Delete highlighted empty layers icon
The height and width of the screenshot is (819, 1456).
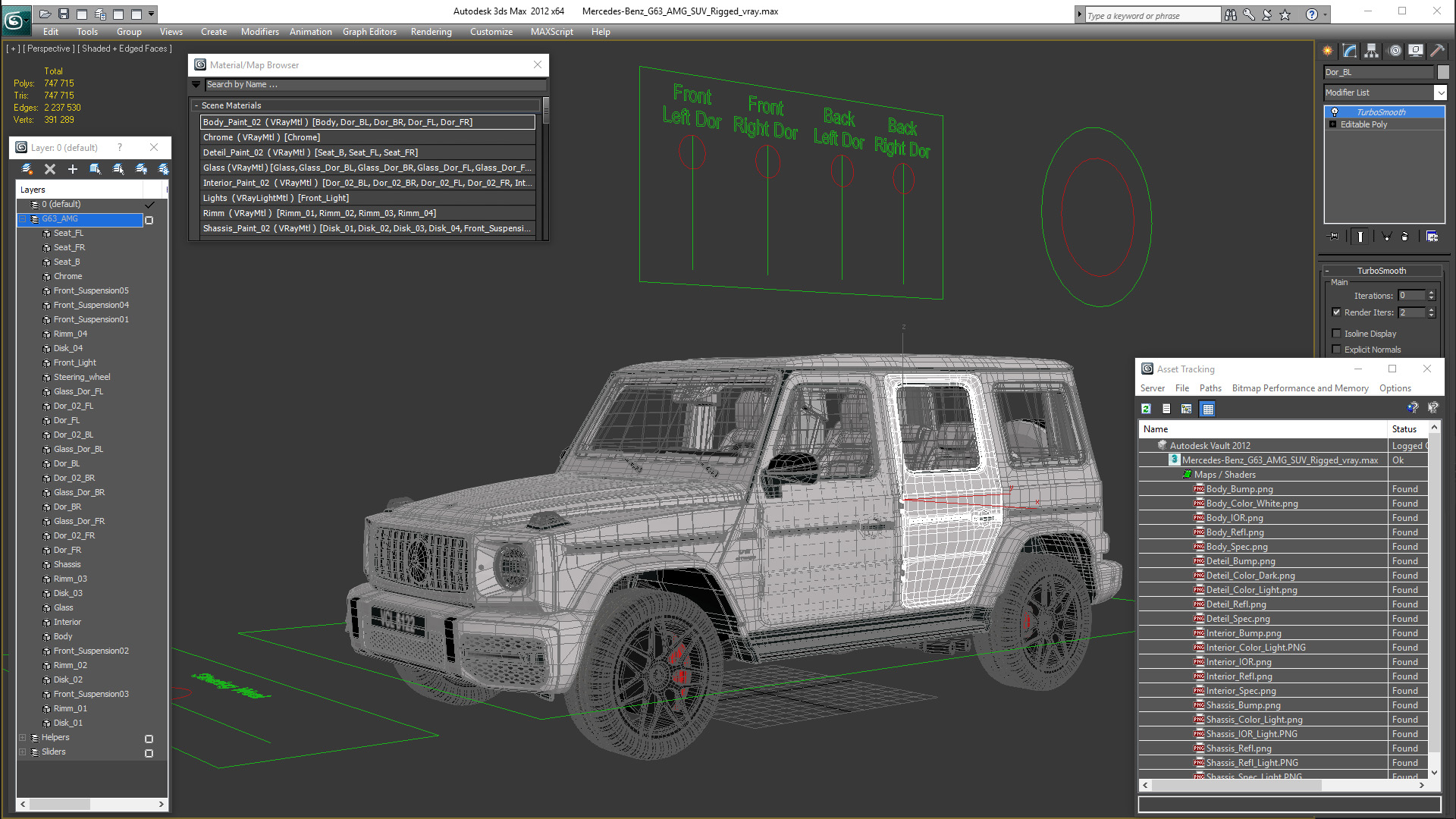coord(50,169)
